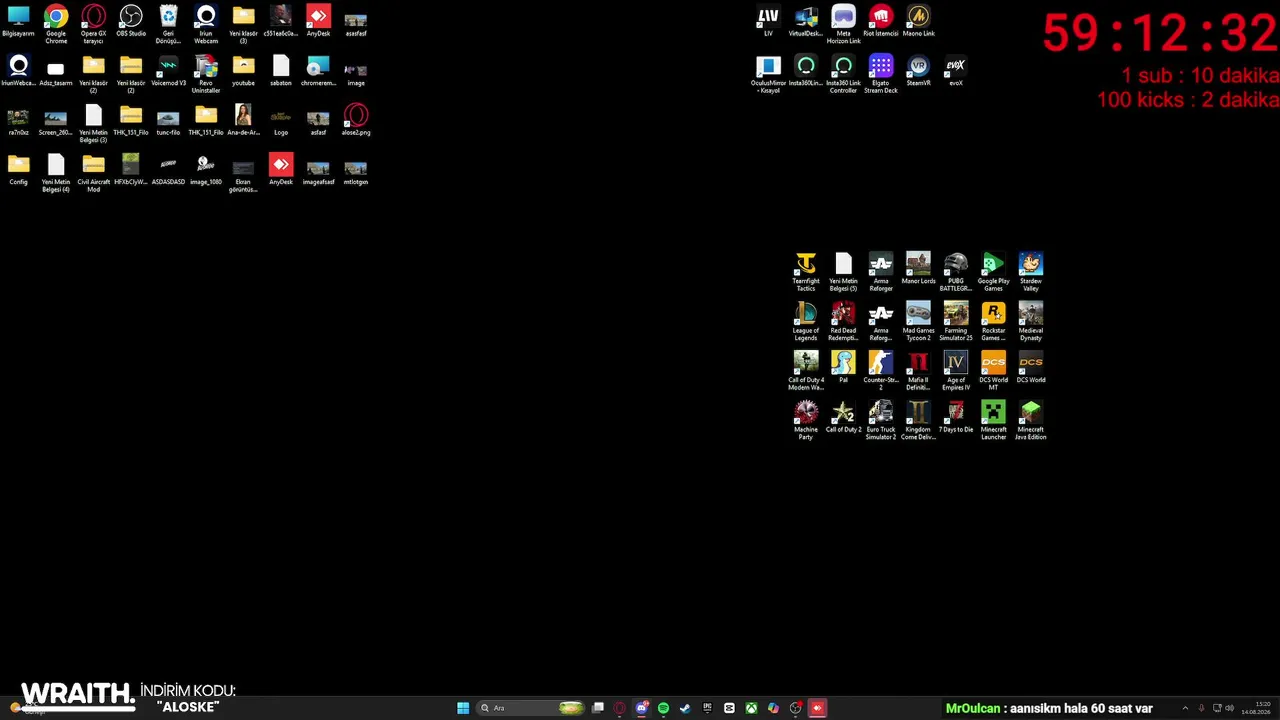The width and height of the screenshot is (1280, 720).
Task: Select the ASDASDASD file
Action: tap(168, 170)
